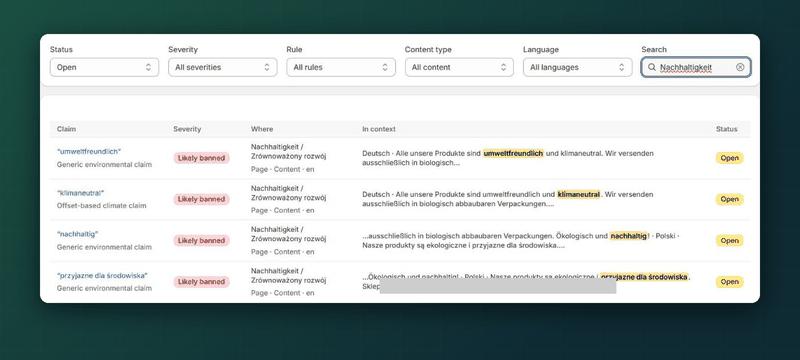Click Likely banned badge in umweltfreundlich row
800x360 pixels.
[x=202, y=158]
